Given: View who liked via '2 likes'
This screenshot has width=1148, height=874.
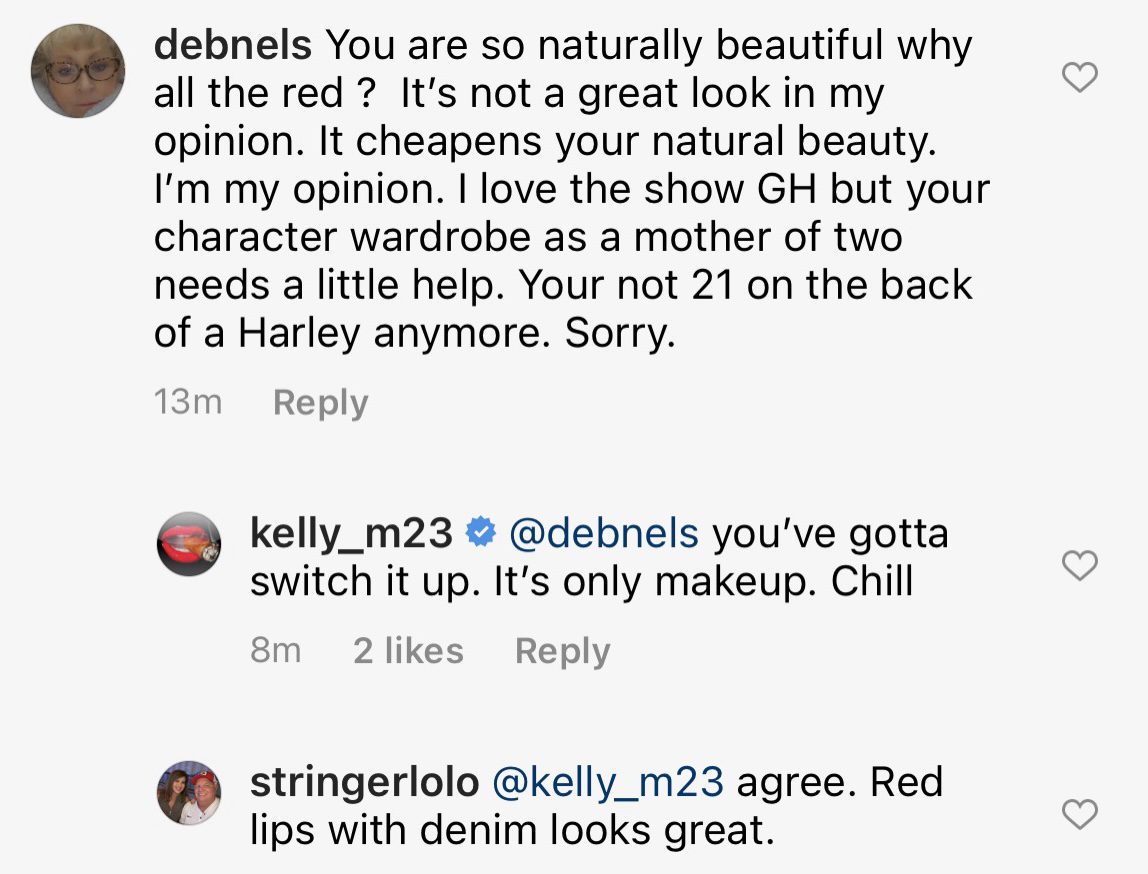Looking at the screenshot, I should point(408,651).
